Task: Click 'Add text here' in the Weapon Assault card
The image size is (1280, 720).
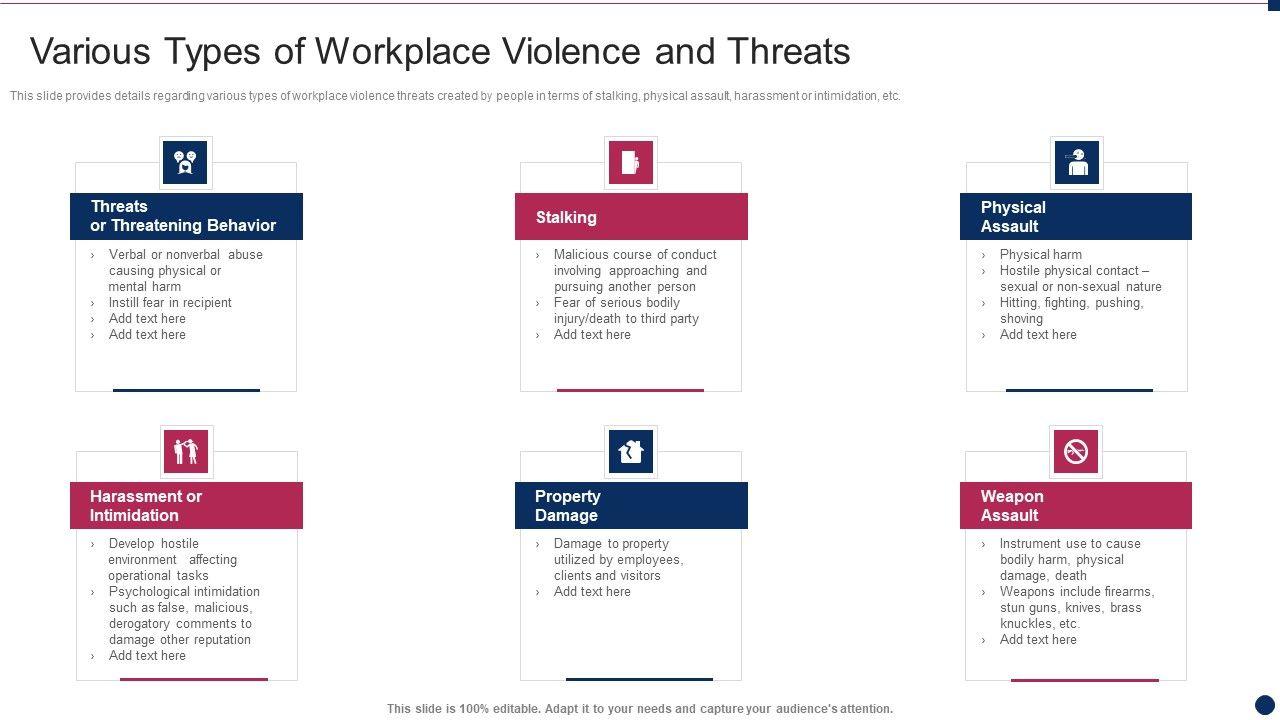Action: point(1038,639)
